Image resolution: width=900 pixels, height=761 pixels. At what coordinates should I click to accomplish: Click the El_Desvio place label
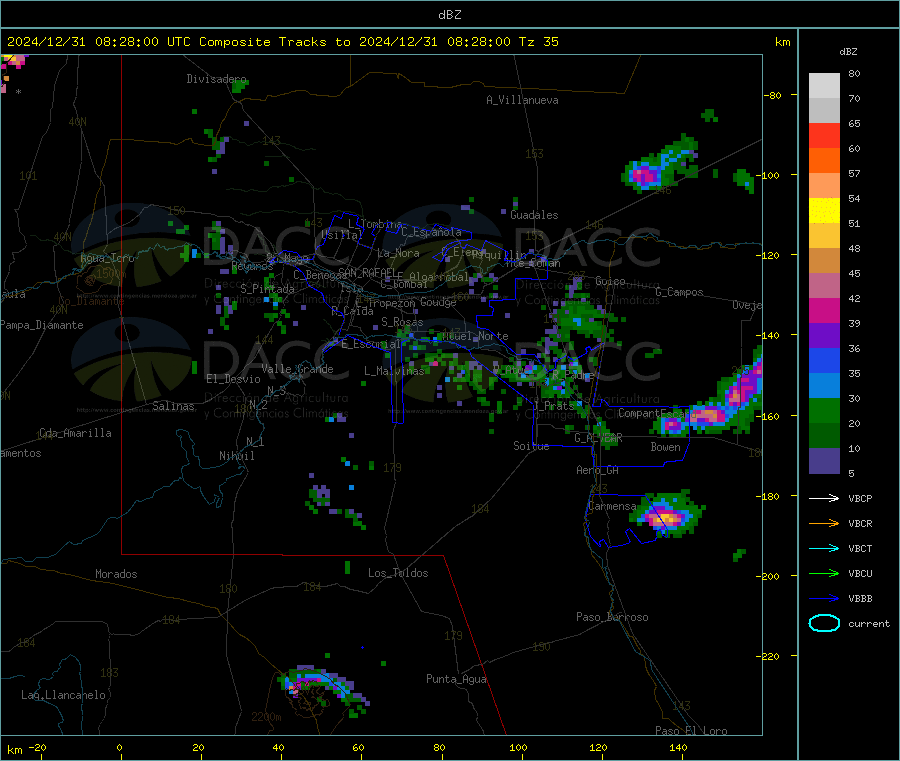click(234, 379)
